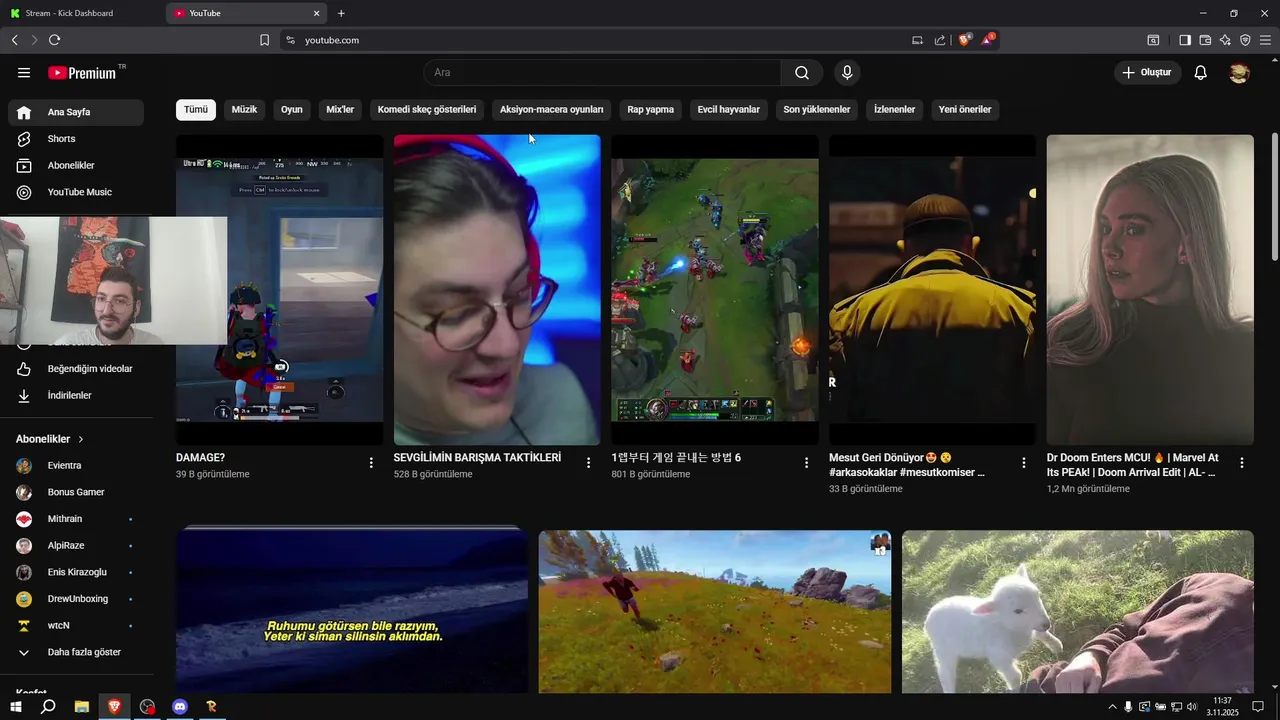
Task: Open Brave Leo AI sparkle icon
Action: [1225, 40]
